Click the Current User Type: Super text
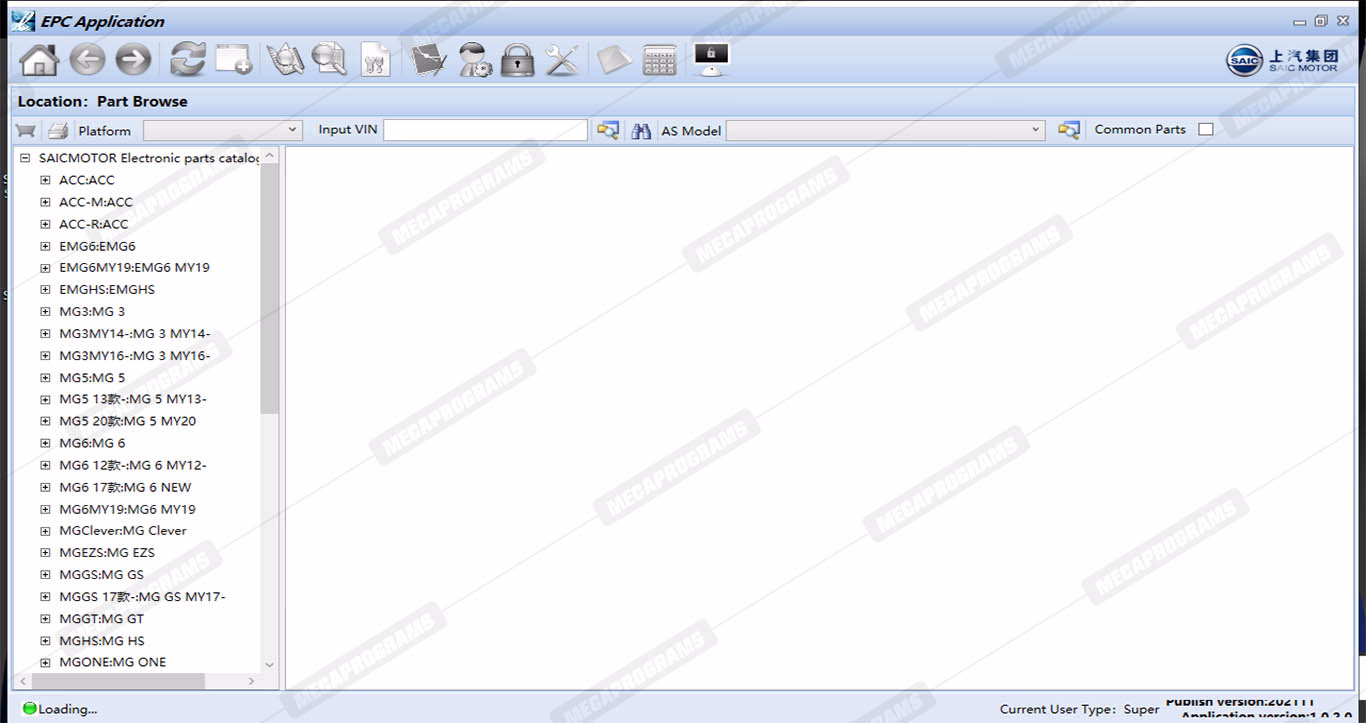The height and width of the screenshot is (723, 1366). [x=1080, y=709]
